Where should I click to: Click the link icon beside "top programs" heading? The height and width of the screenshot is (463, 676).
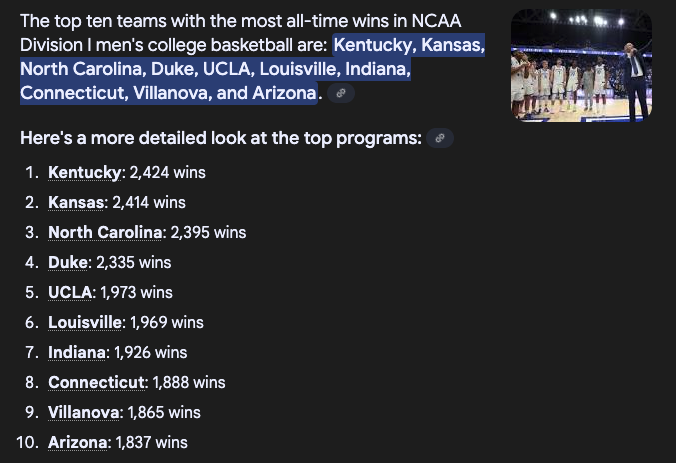pyautogui.click(x=440, y=138)
